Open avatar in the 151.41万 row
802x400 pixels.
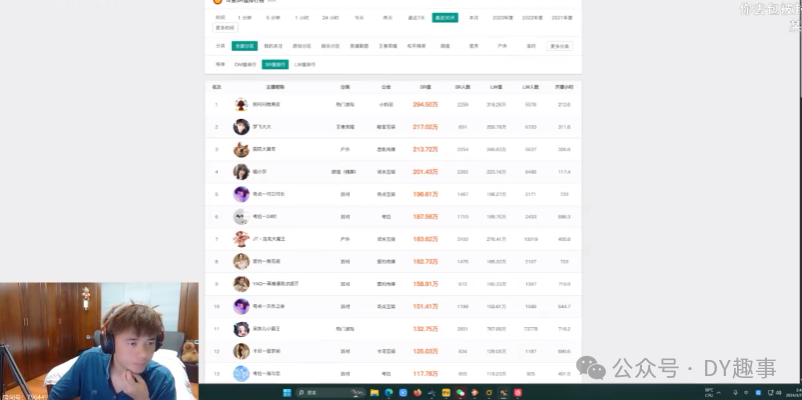(241, 306)
